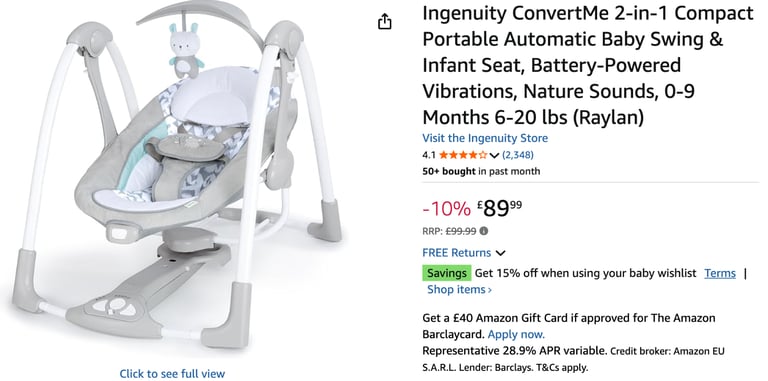Open the RRP info circle icon
Image resolution: width=768 pixels, height=381 pixels.
(483, 231)
